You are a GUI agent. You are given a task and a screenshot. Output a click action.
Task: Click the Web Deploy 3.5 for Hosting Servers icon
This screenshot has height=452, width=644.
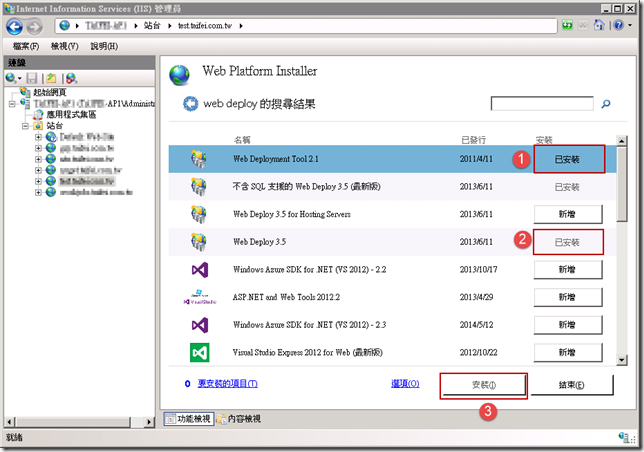click(x=199, y=214)
